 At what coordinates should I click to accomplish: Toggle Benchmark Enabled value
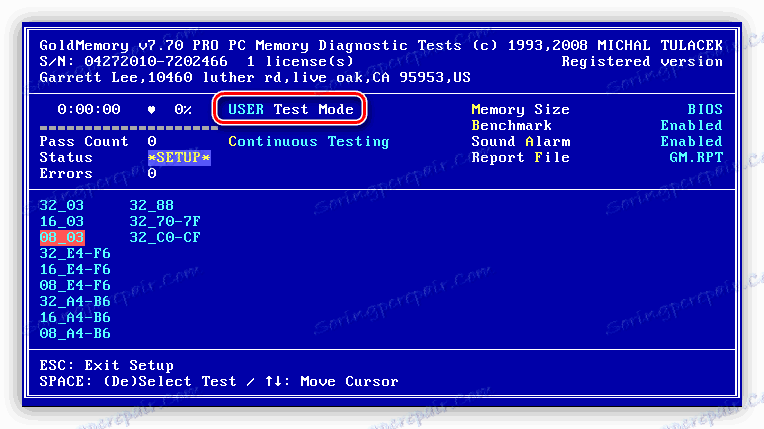[x=691, y=125]
